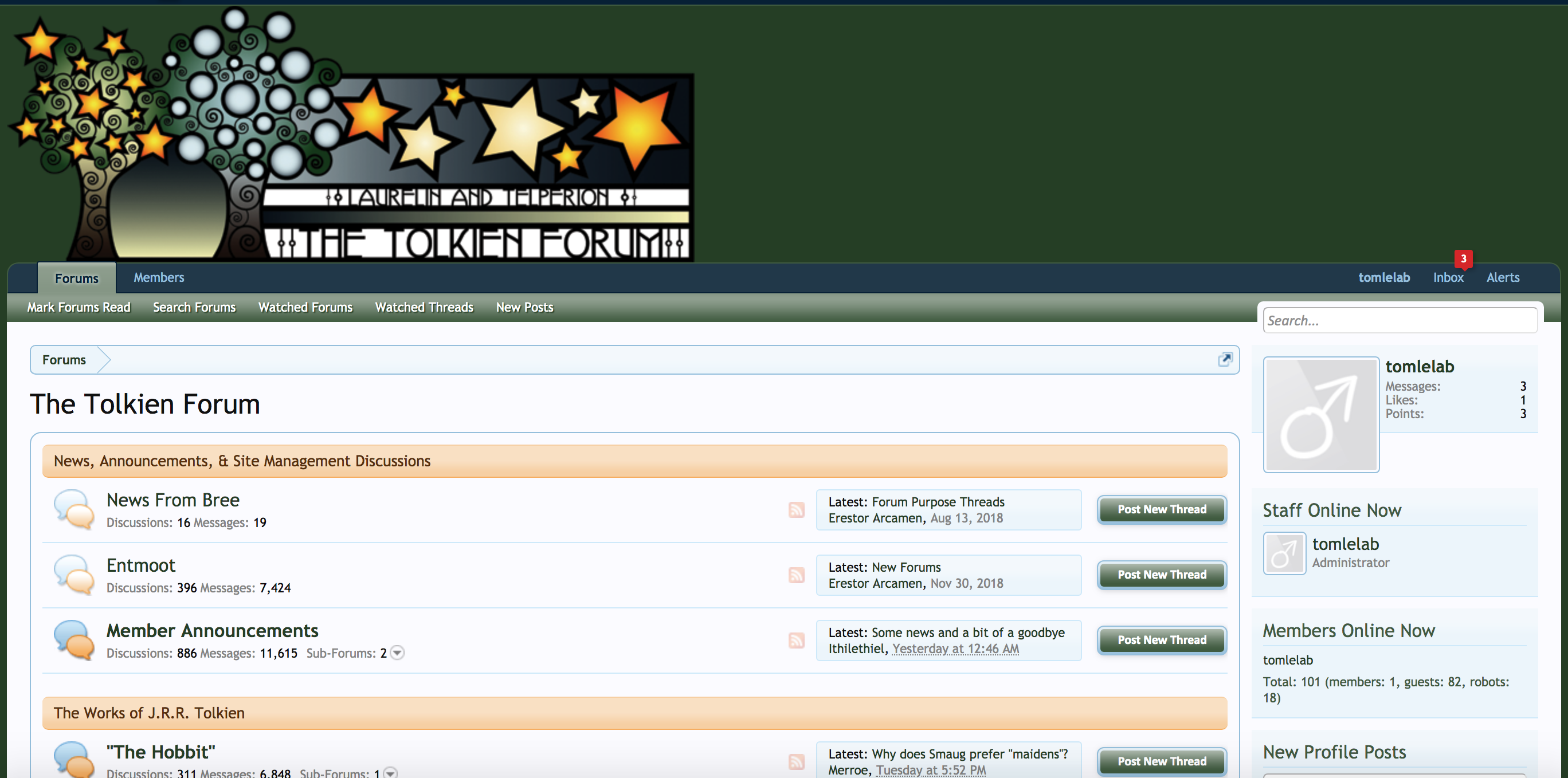Focus the Search field
Screen dimensions: 1568x778
coord(1400,320)
